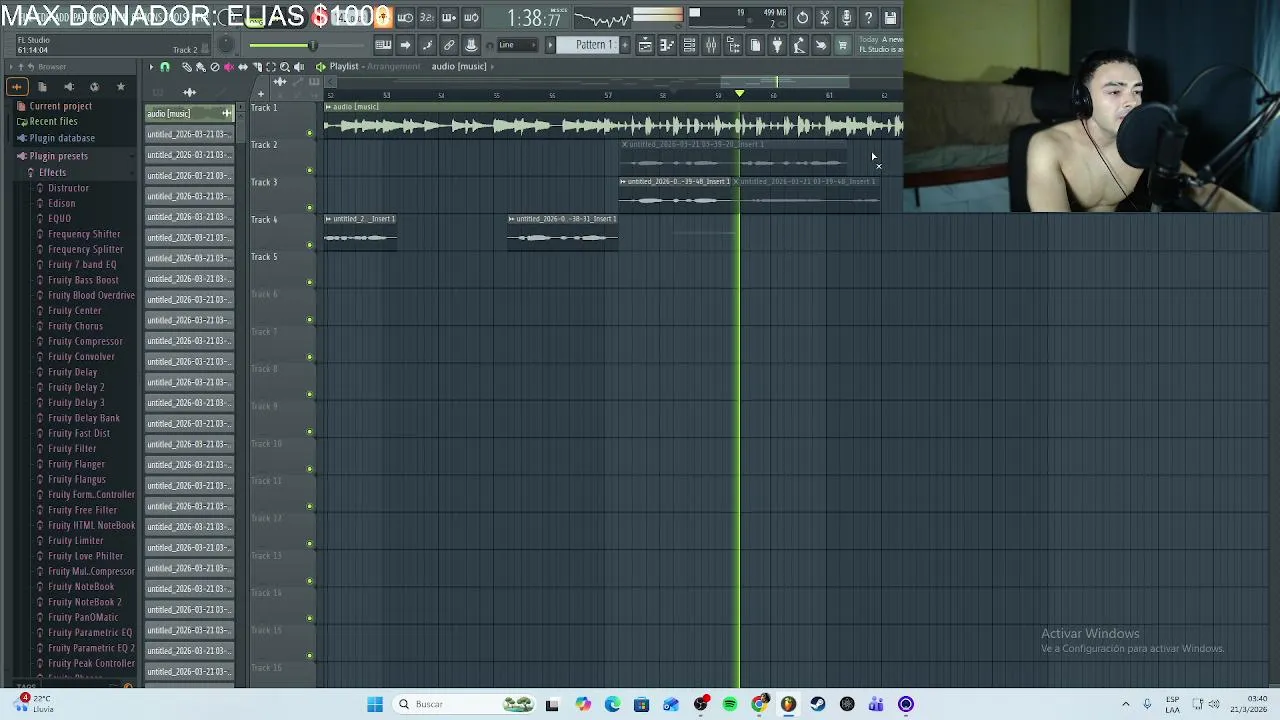Toggle mute light of Track 5
This screenshot has height=720, width=1280.
tap(309, 282)
